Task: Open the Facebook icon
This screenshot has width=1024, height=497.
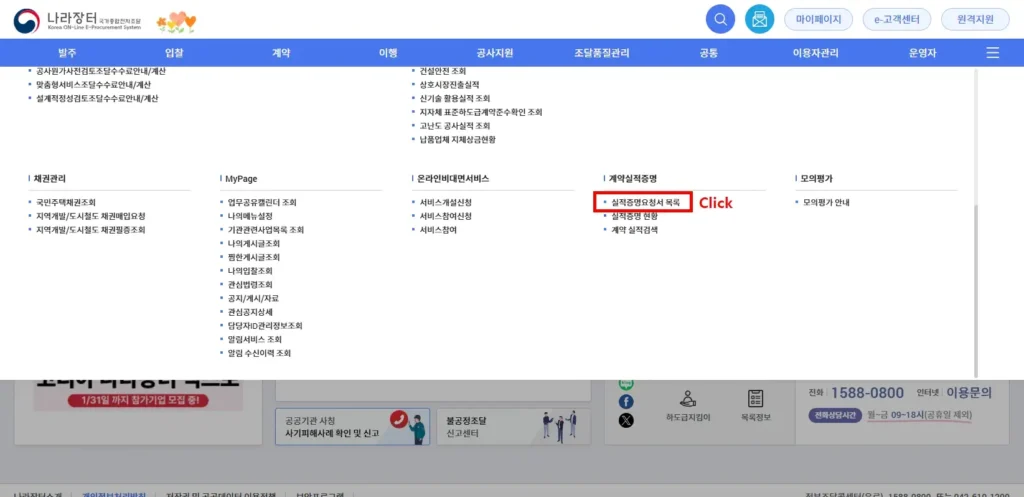Action: [626, 401]
